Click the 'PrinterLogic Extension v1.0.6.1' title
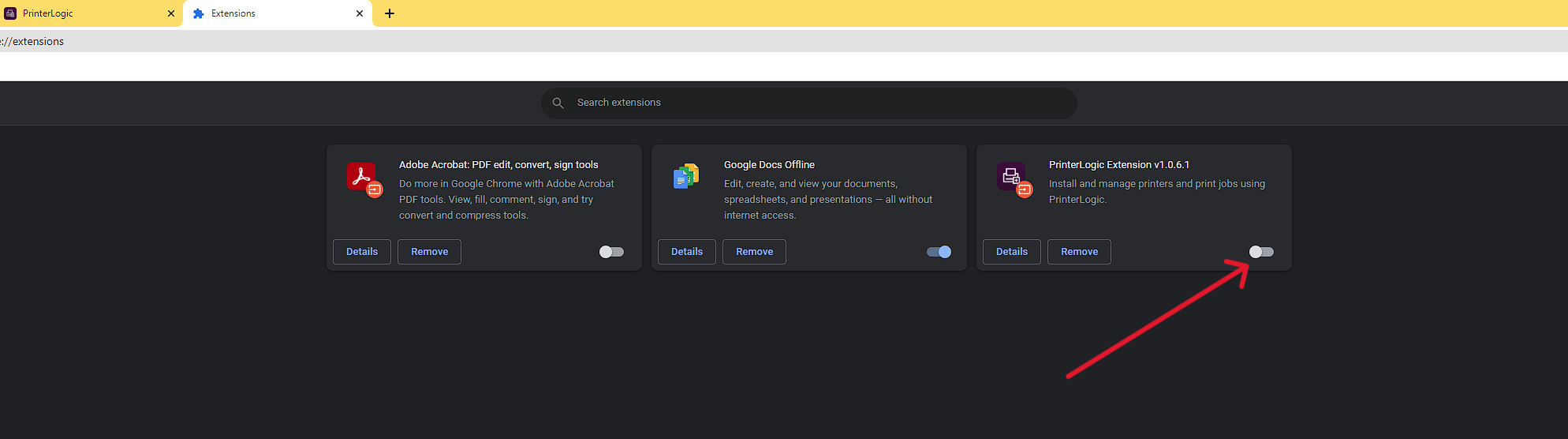1568x439 pixels. click(x=1119, y=165)
